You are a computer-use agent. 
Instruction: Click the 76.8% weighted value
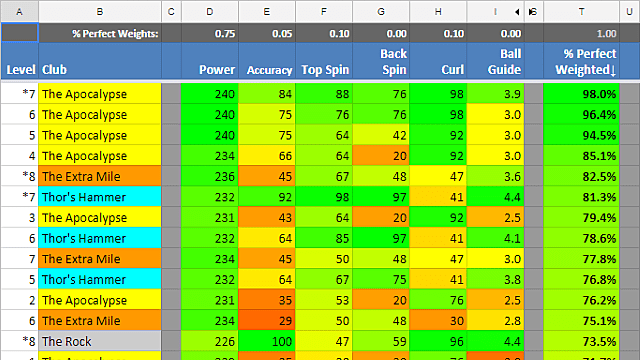coord(581,279)
